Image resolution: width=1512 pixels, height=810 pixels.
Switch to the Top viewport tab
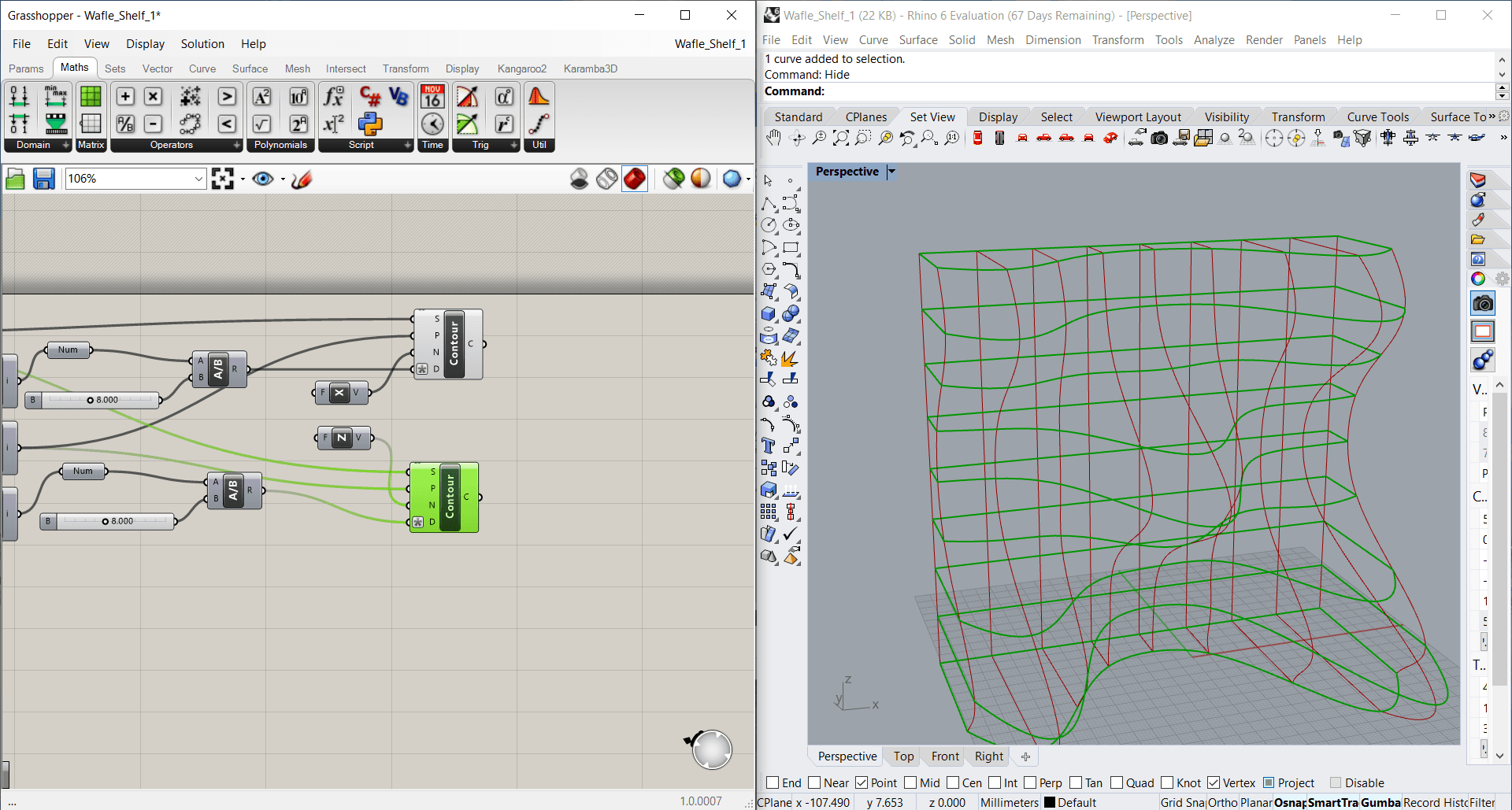[x=903, y=756]
